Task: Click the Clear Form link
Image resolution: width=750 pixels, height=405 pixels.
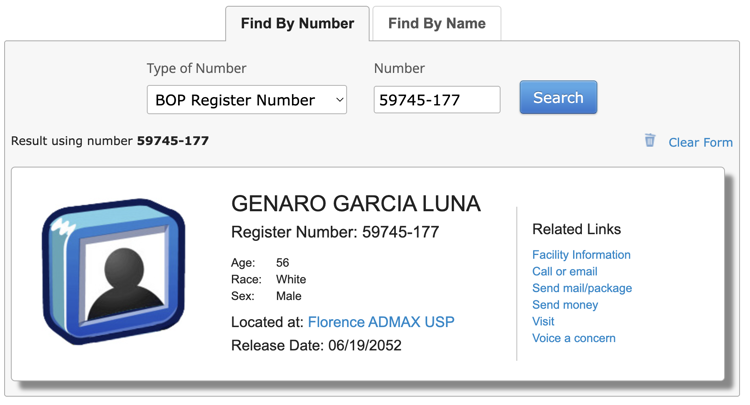Action: pyautogui.click(x=700, y=142)
